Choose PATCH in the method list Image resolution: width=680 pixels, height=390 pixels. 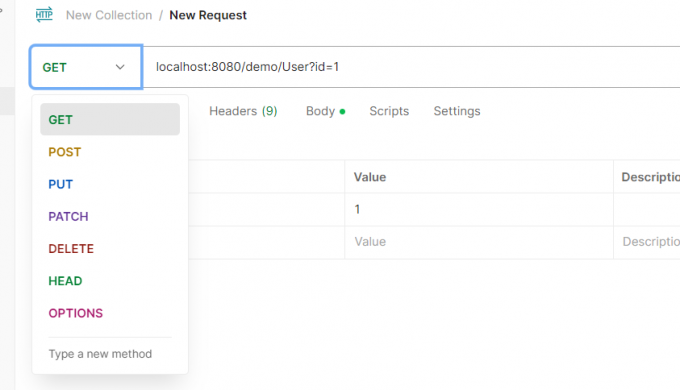(x=110, y=216)
